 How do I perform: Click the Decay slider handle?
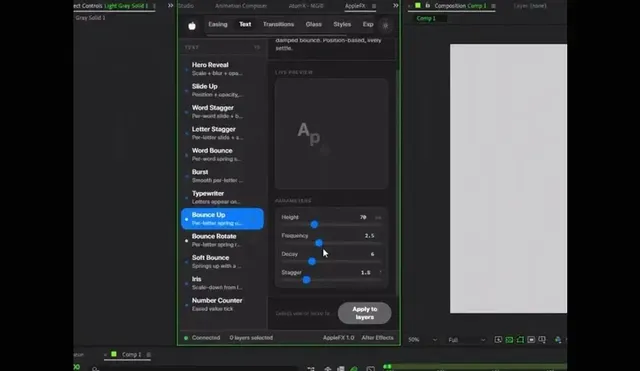[x=312, y=262]
